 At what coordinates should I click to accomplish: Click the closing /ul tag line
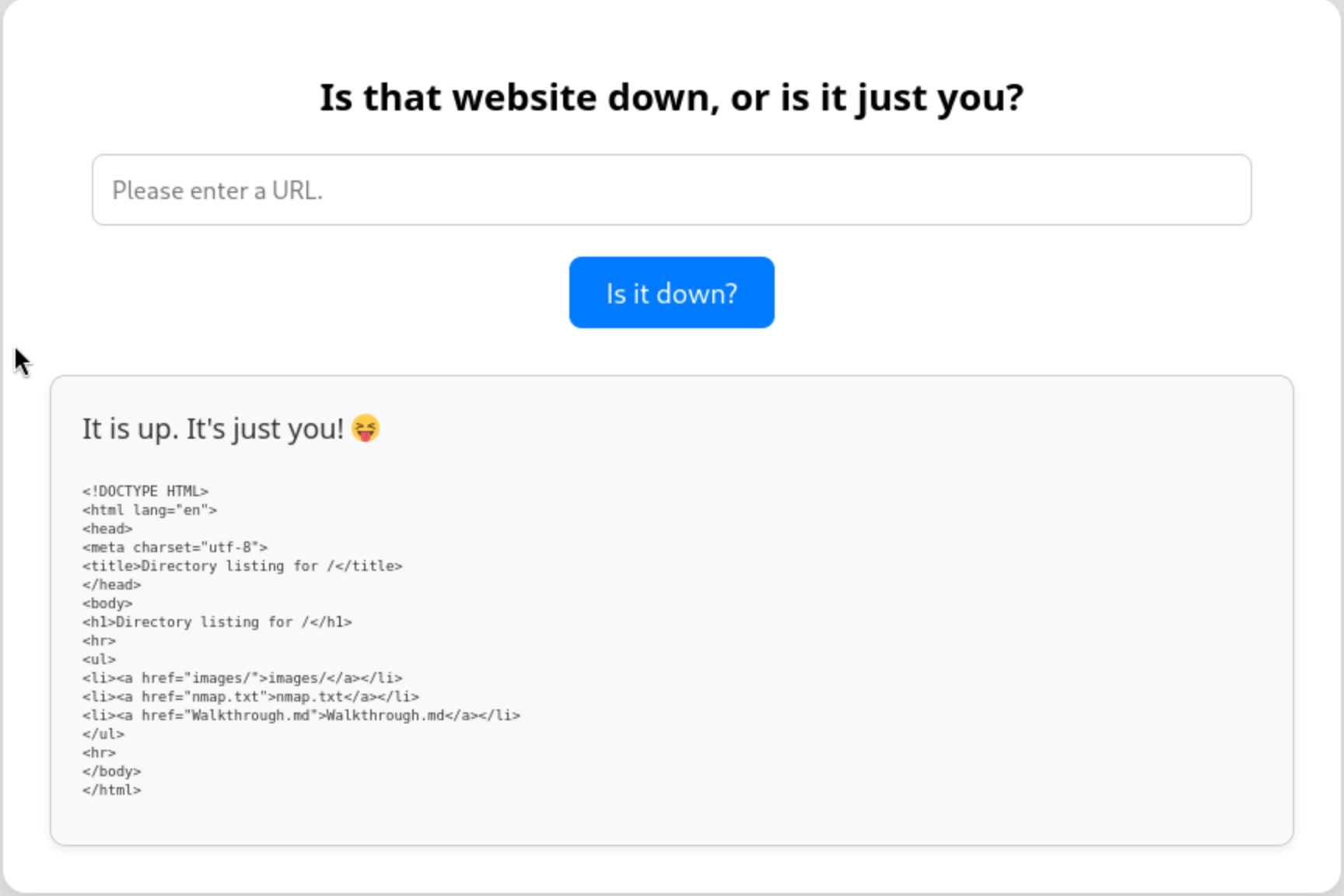tap(103, 734)
